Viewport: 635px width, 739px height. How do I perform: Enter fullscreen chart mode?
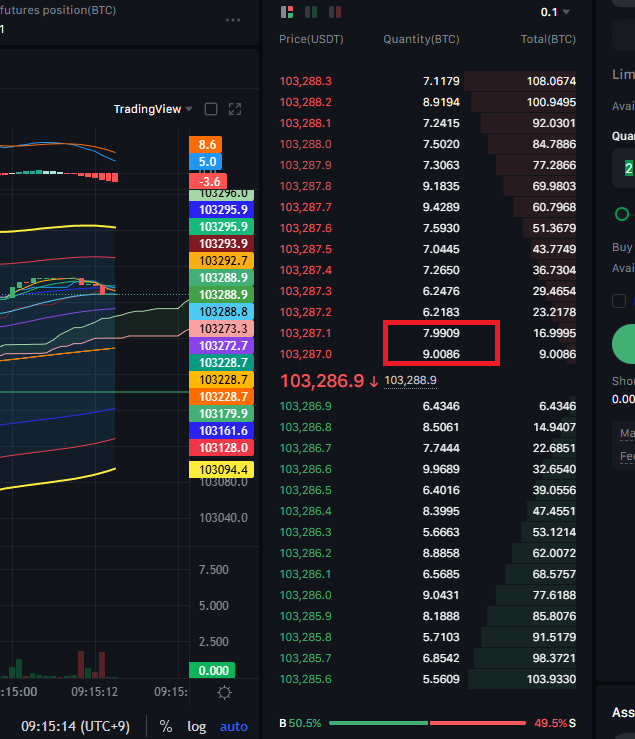click(235, 109)
